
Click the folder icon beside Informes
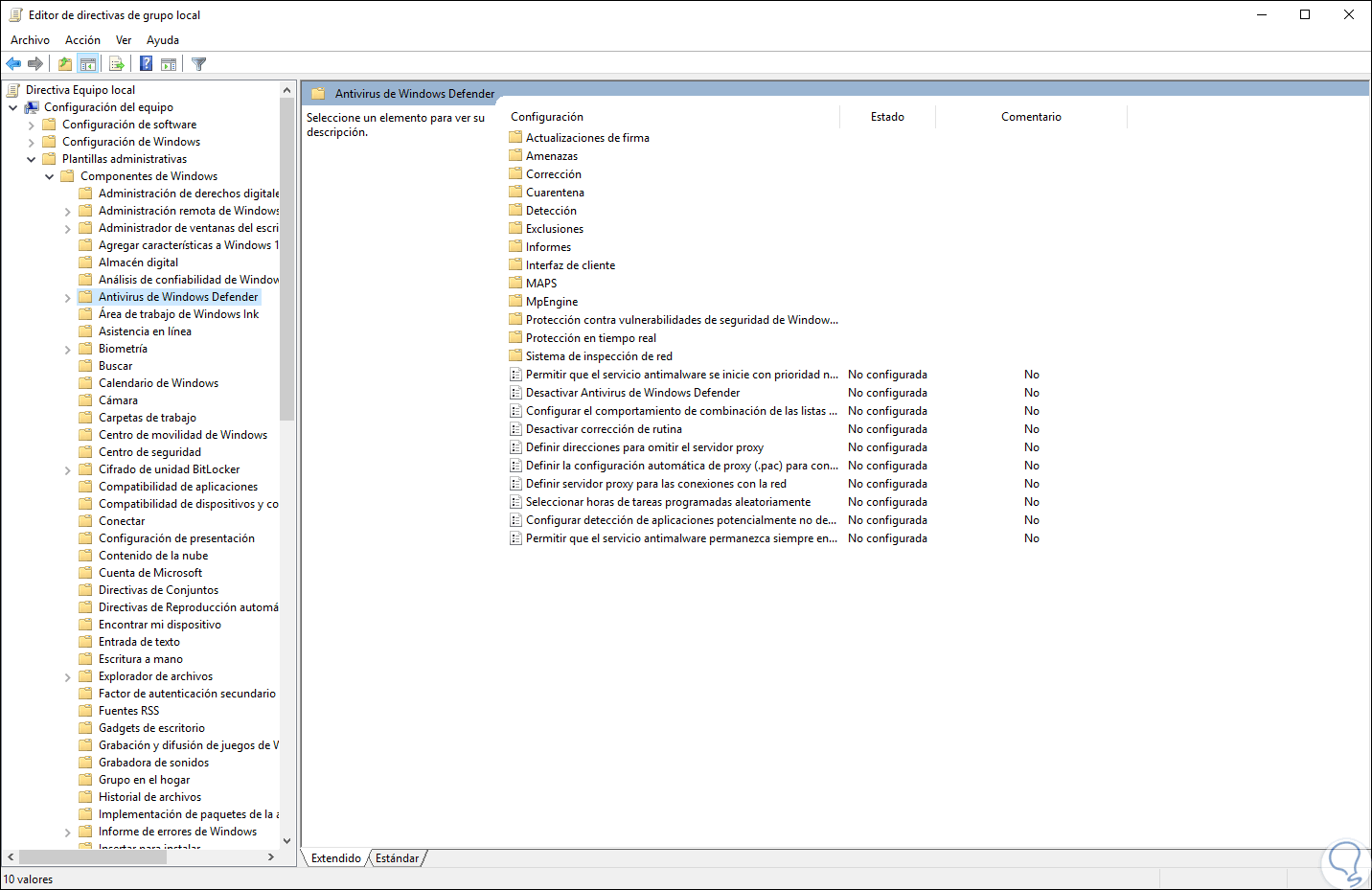click(x=515, y=247)
